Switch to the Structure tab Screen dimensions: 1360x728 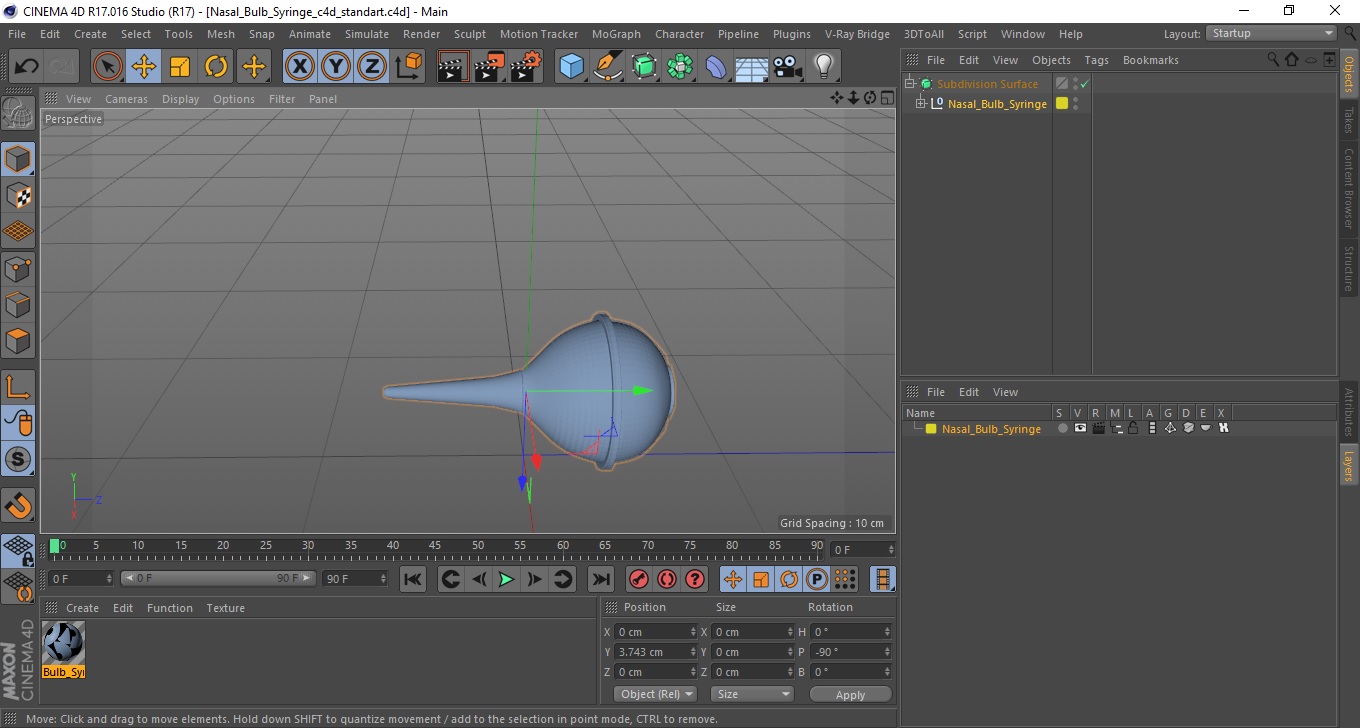tap(1349, 268)
